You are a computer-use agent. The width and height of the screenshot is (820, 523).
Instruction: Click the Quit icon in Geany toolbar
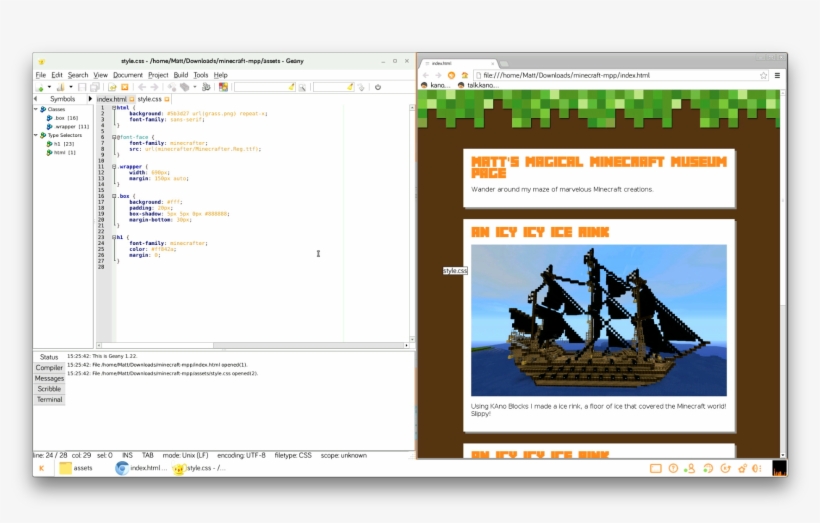377,87
